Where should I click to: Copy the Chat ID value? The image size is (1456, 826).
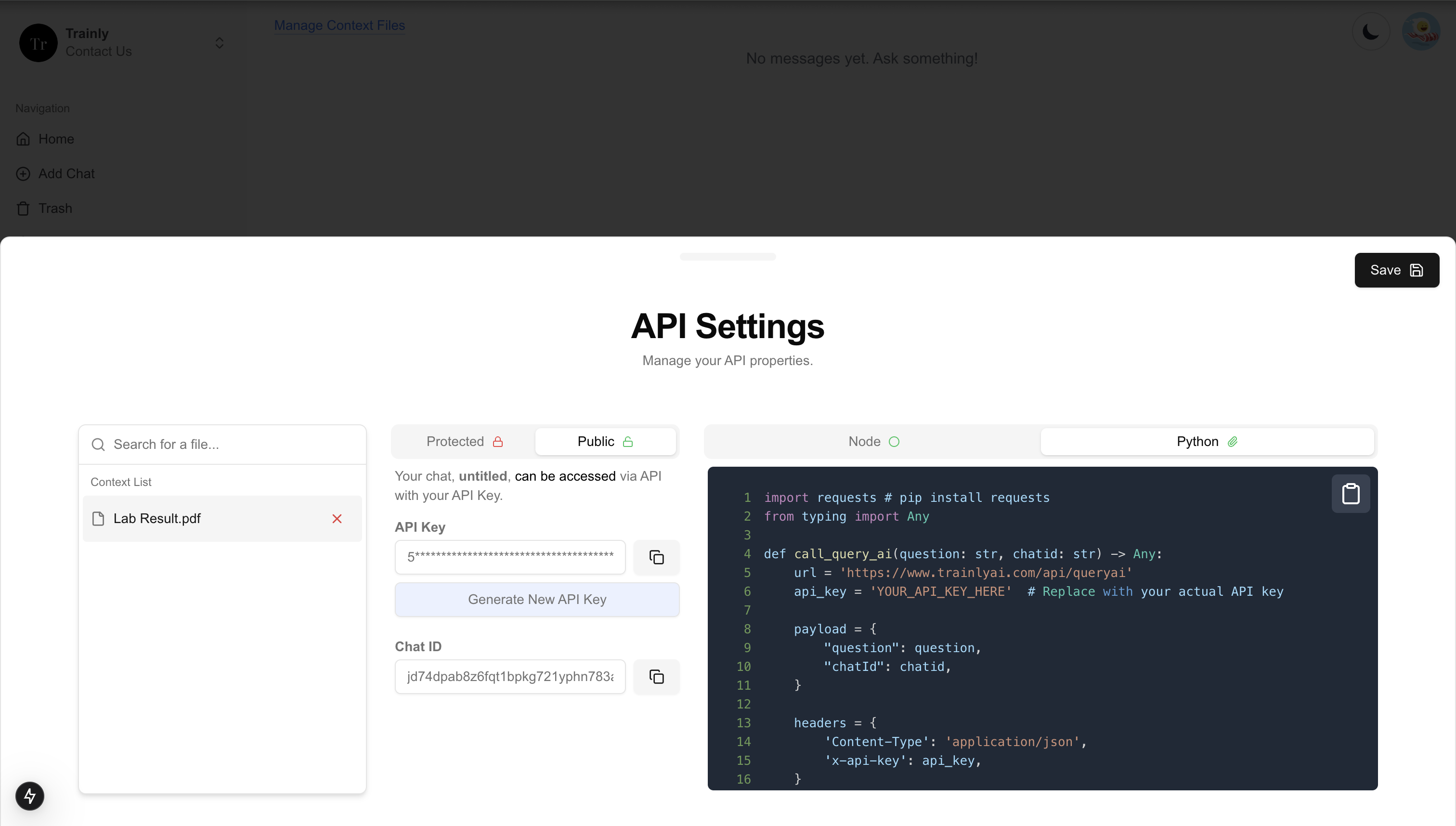656,676
